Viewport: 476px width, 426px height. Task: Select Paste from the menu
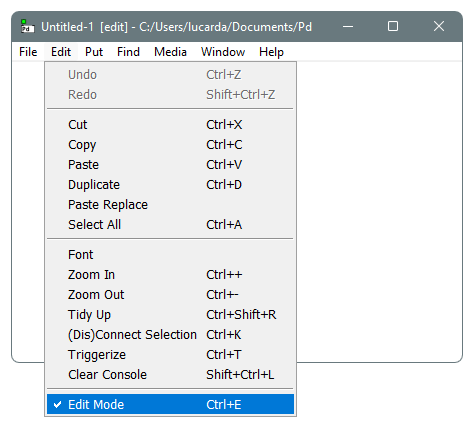pos(170,165)
